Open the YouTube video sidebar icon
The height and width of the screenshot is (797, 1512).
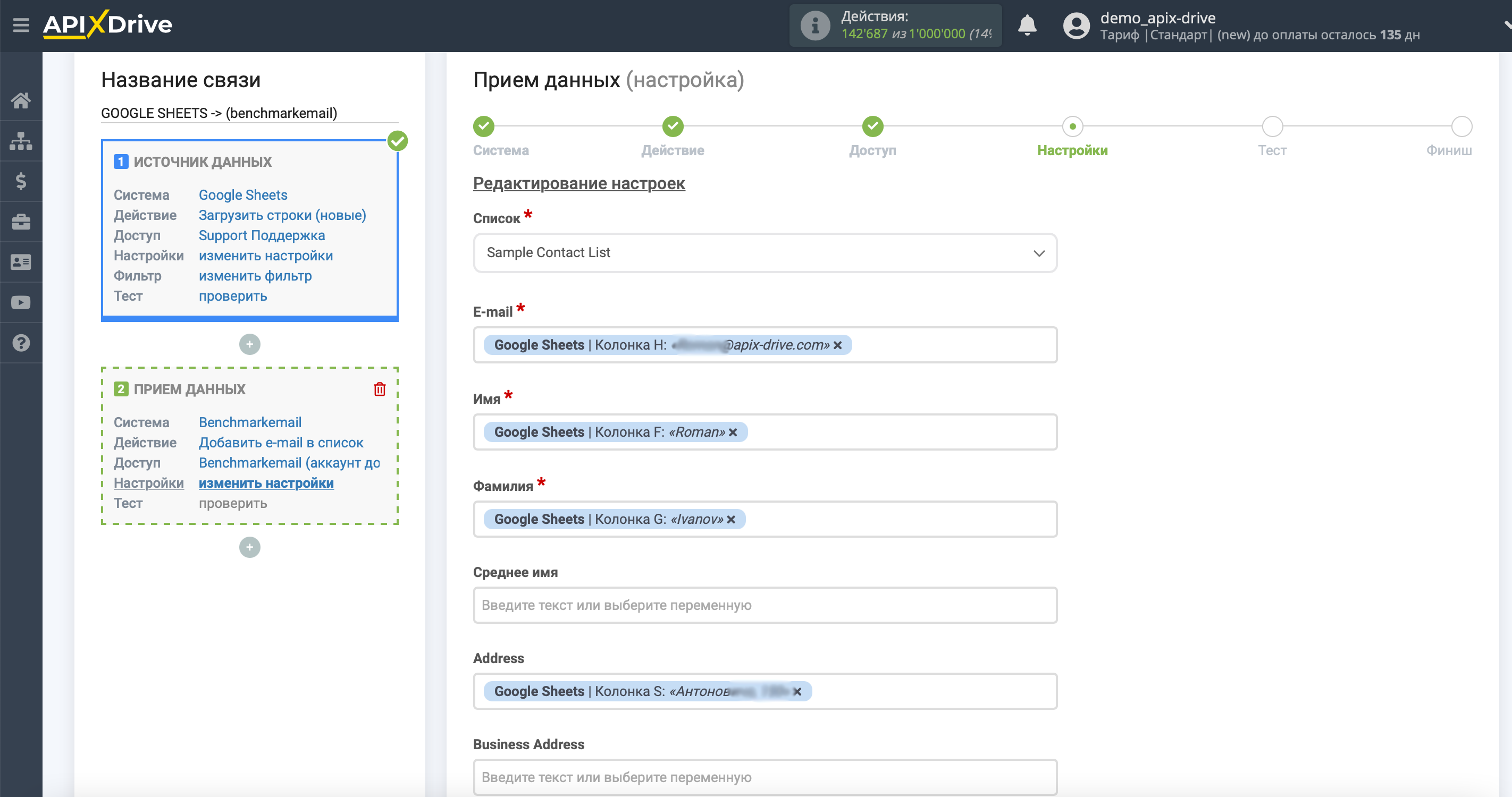pyautogui.click(x=21, y=303)
